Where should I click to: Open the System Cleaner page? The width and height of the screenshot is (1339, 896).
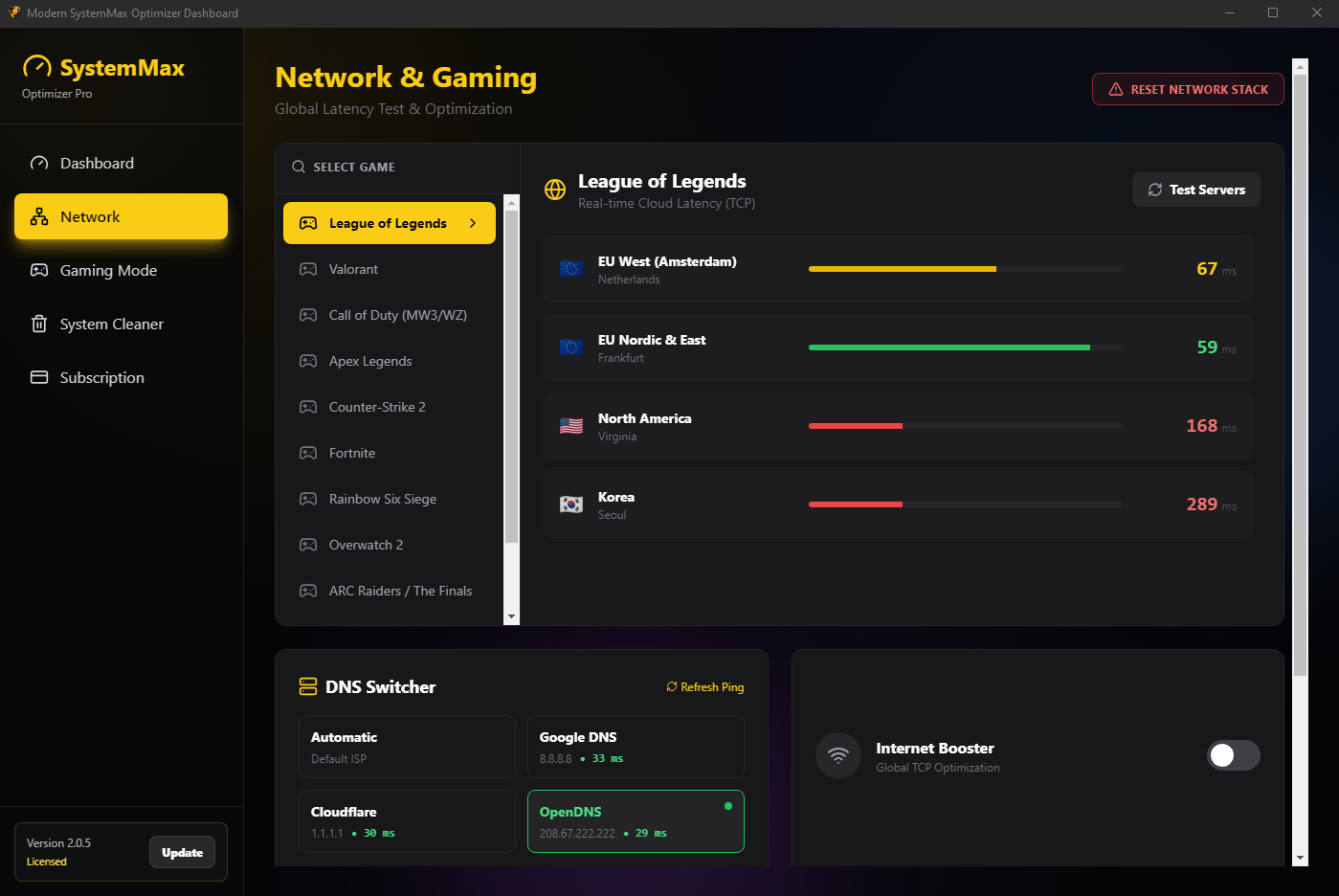point(121,324)
